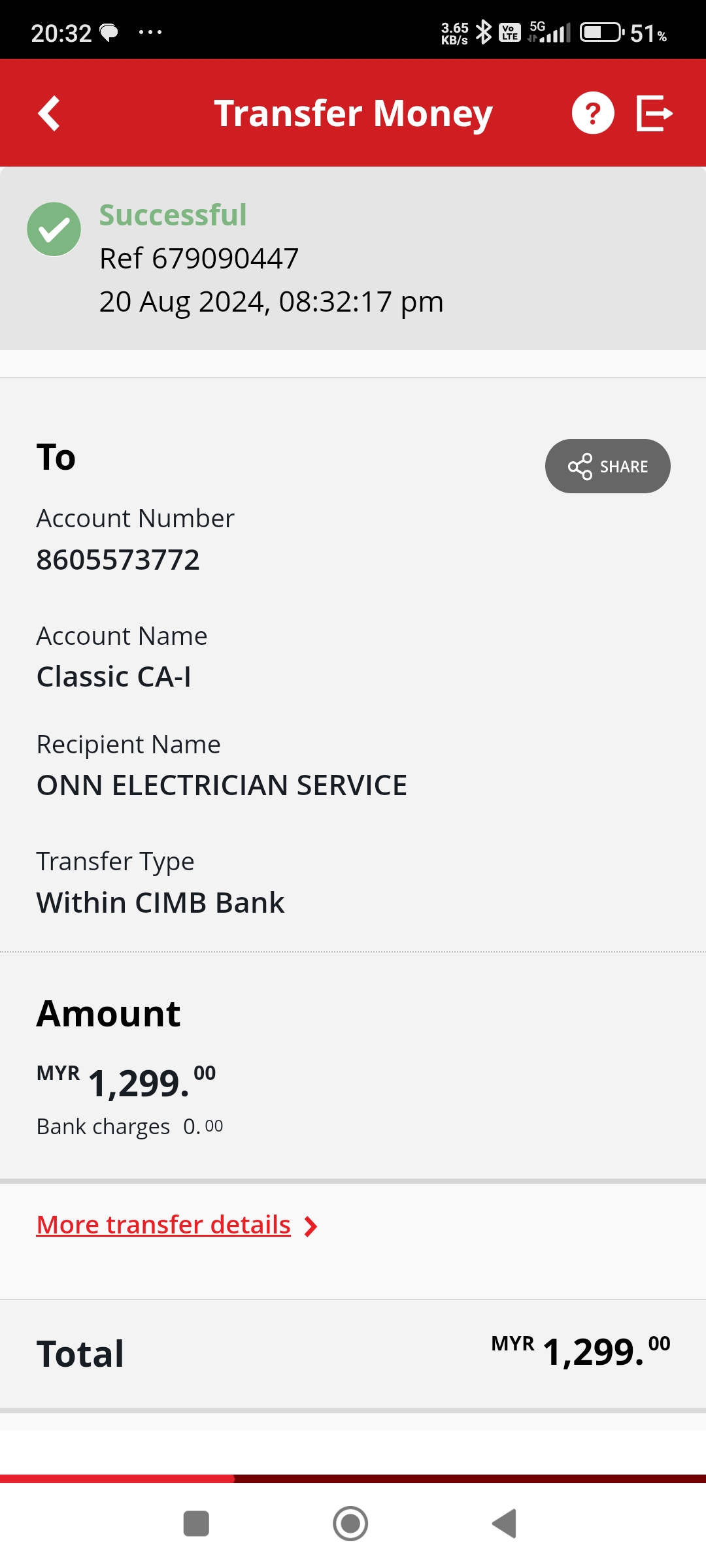The image size is (706, 1568).
Task: Tap the Within CIMB Bank transfer type
Action: click(x=160, y=903)
